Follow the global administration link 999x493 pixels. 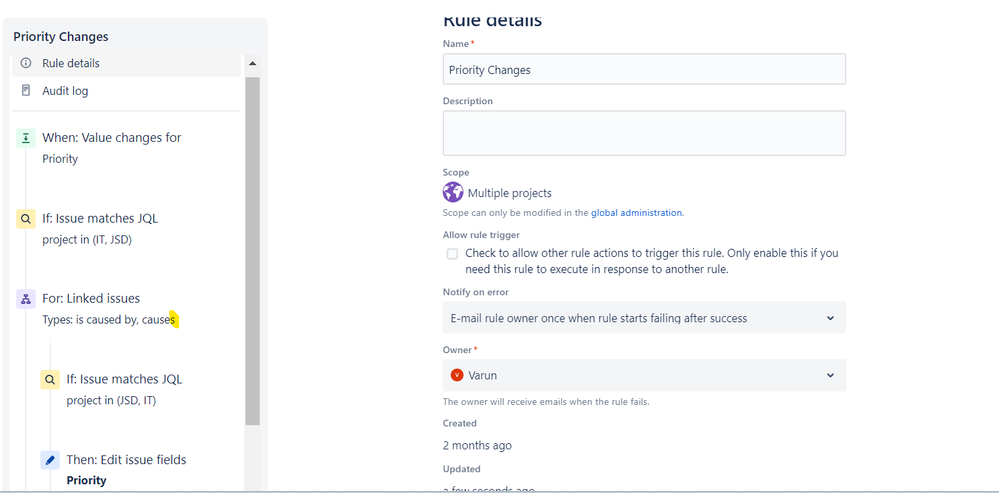click(636, 213)
